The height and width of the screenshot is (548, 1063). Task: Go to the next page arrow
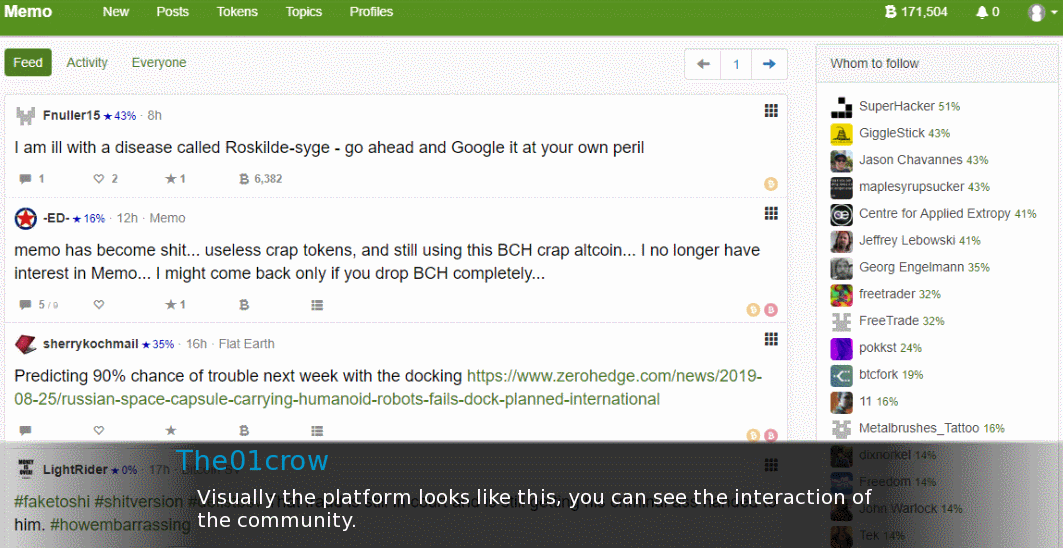[769, 64]
